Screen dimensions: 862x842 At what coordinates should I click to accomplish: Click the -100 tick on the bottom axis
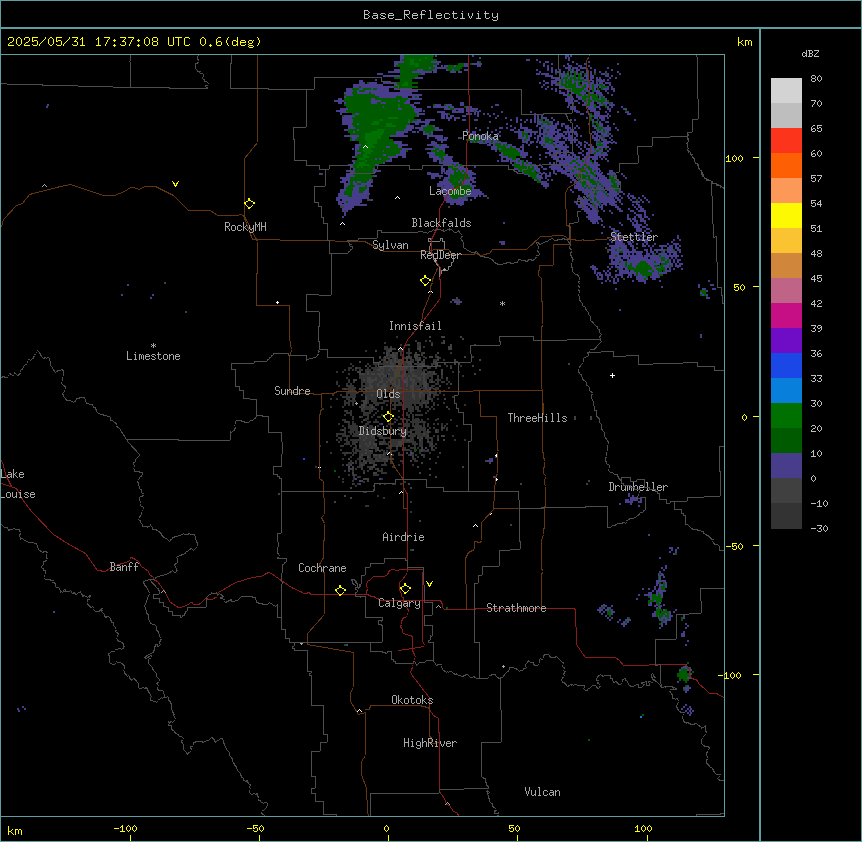pyautogui.click(x=125, y=828)
